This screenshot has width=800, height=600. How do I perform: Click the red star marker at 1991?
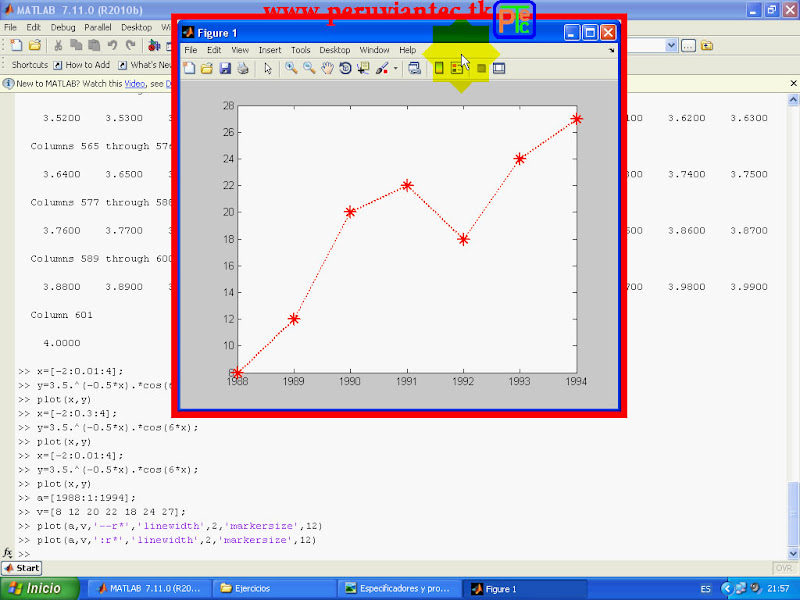tap(407, 185)
